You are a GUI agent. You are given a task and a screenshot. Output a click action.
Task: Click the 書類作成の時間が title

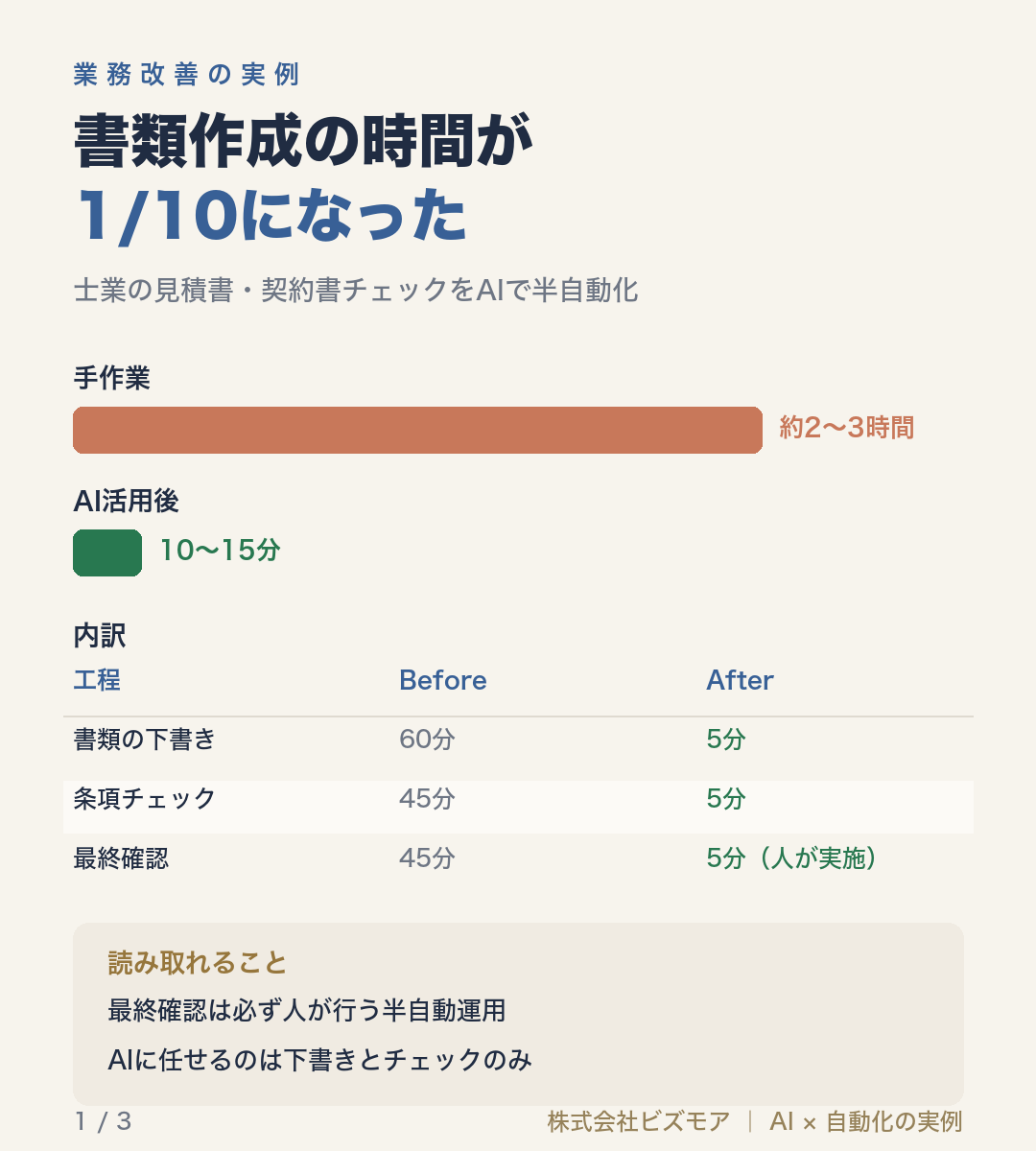point(303,142)
